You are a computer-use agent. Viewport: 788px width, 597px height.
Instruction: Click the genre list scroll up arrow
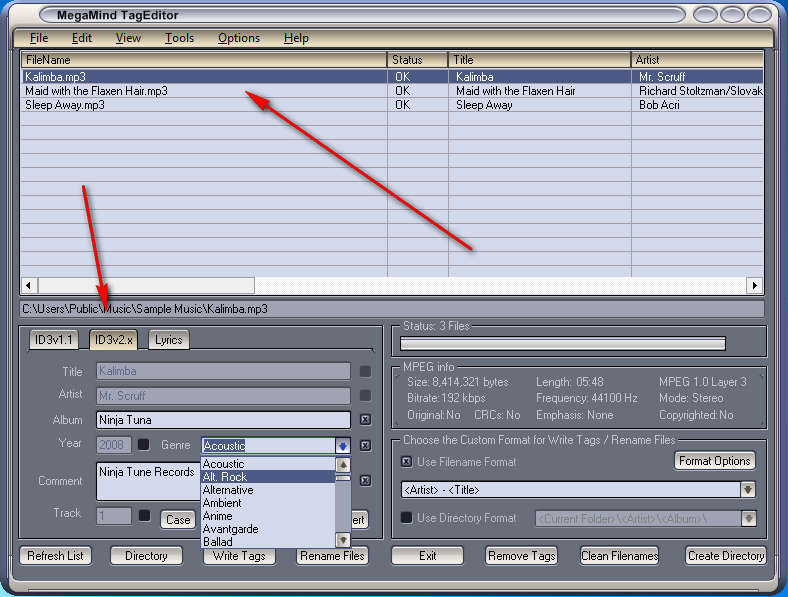pyautogui.click(x=343, y=465)
